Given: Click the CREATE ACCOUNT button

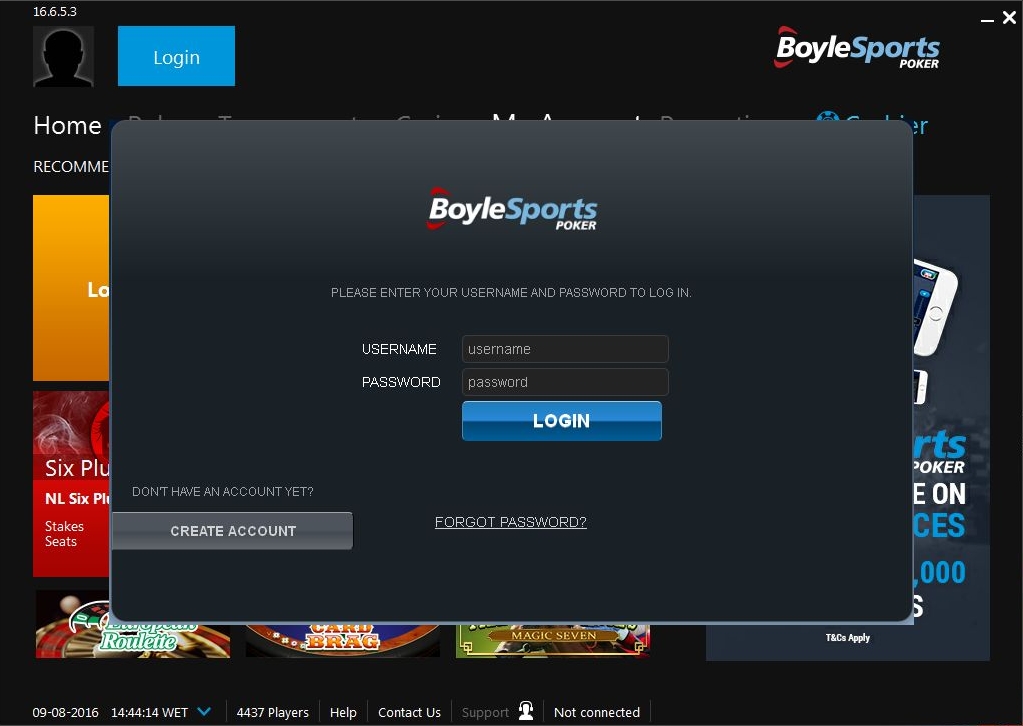Looking at the screenshot, I should pyautogui.click(x=233, y=531).
